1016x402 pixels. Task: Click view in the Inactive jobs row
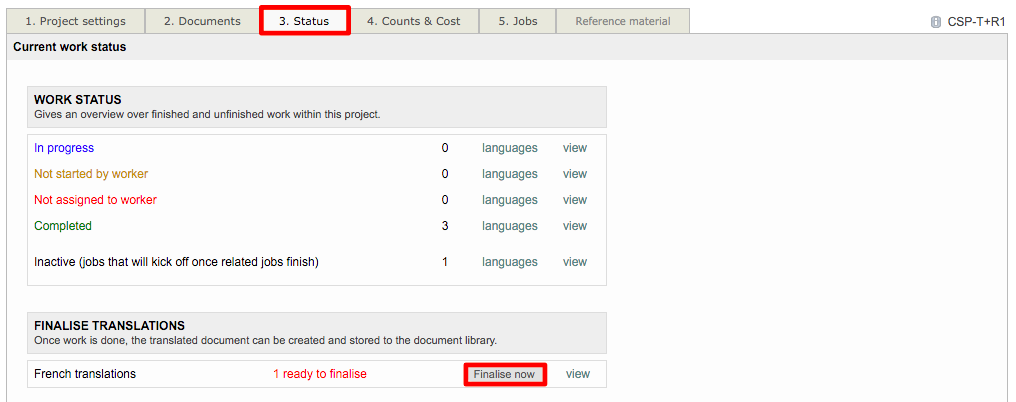coord(574,262)
